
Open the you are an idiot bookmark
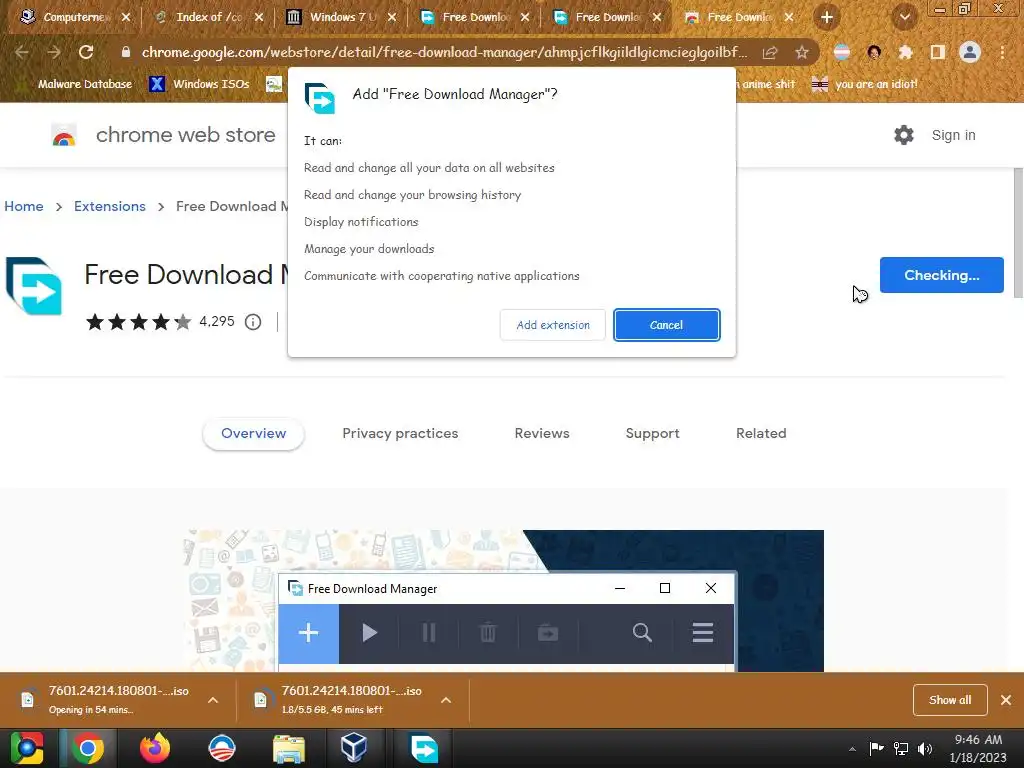click(x=864, y=84)
